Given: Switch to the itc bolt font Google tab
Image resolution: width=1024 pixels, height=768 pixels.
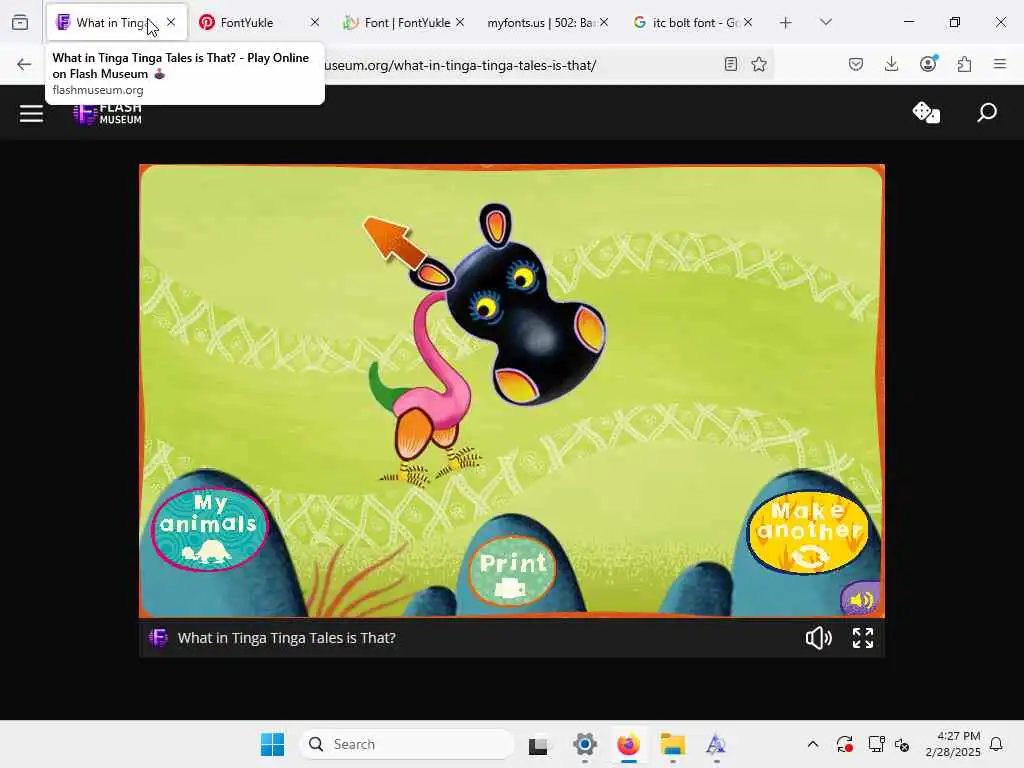Looking at the screenshot, I should click(692, 22).
